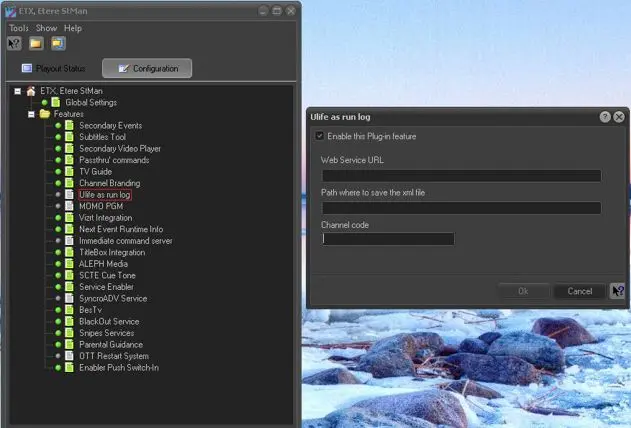Toggle the Enable this Plug-in feature checkbox
The height and width of the screenshot is (428, 631).
pyautogui.click(x=320, y=136)
